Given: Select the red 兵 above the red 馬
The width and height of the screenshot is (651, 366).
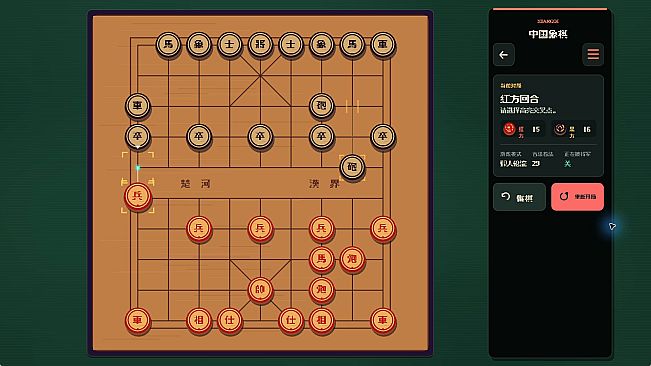Looking at the screenshot, I should (321, 228).
